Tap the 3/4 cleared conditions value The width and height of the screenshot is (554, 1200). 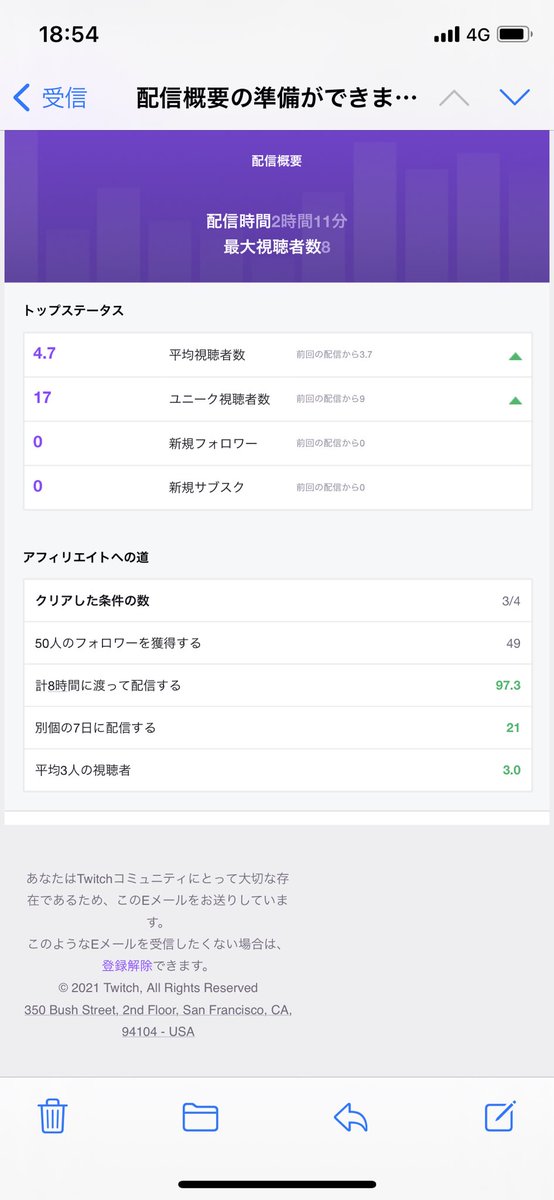pyautogui.click(x=511, y=601)
